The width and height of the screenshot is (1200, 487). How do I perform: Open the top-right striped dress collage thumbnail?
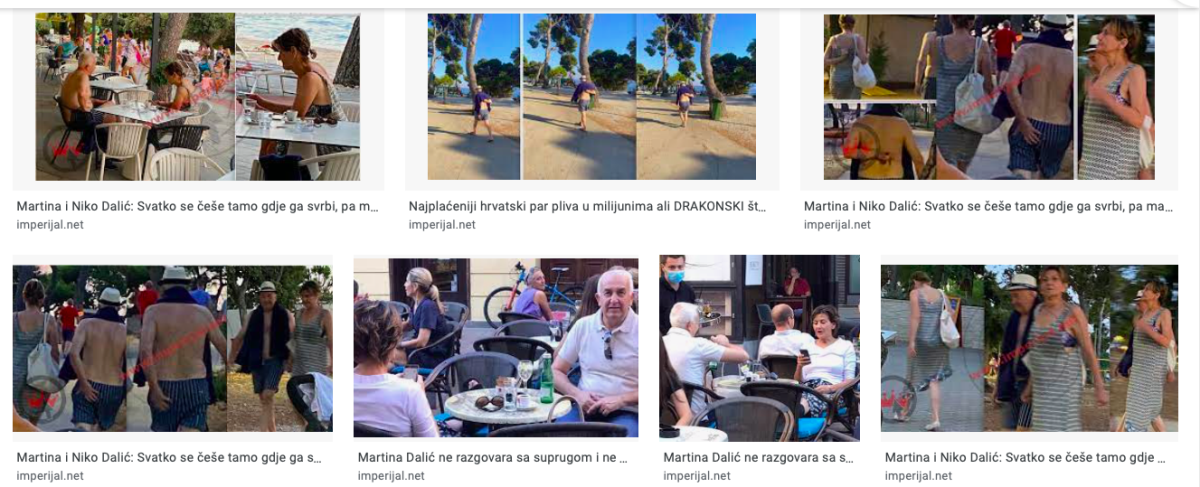(x=988, y=96)
